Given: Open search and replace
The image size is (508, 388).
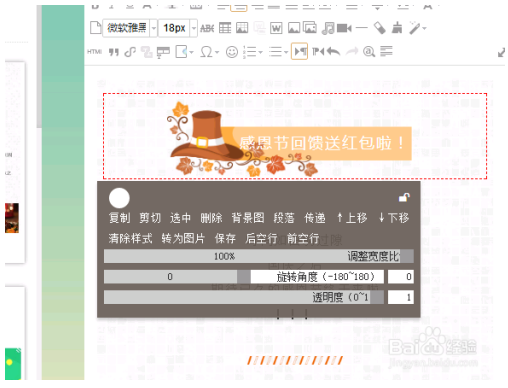Looking at the screenshot, I should coord(369,52).
